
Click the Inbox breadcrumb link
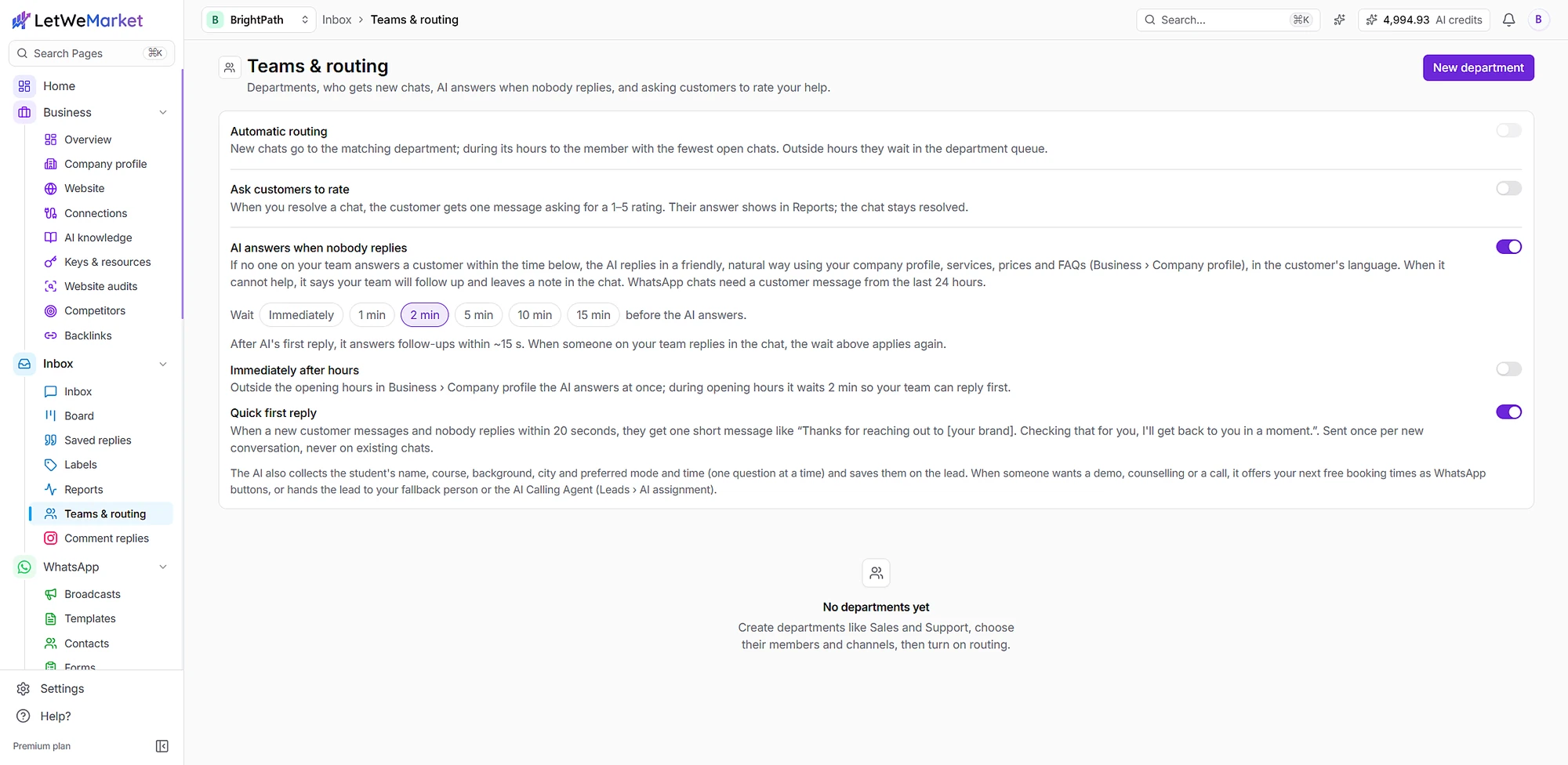(x=336, y=20)
